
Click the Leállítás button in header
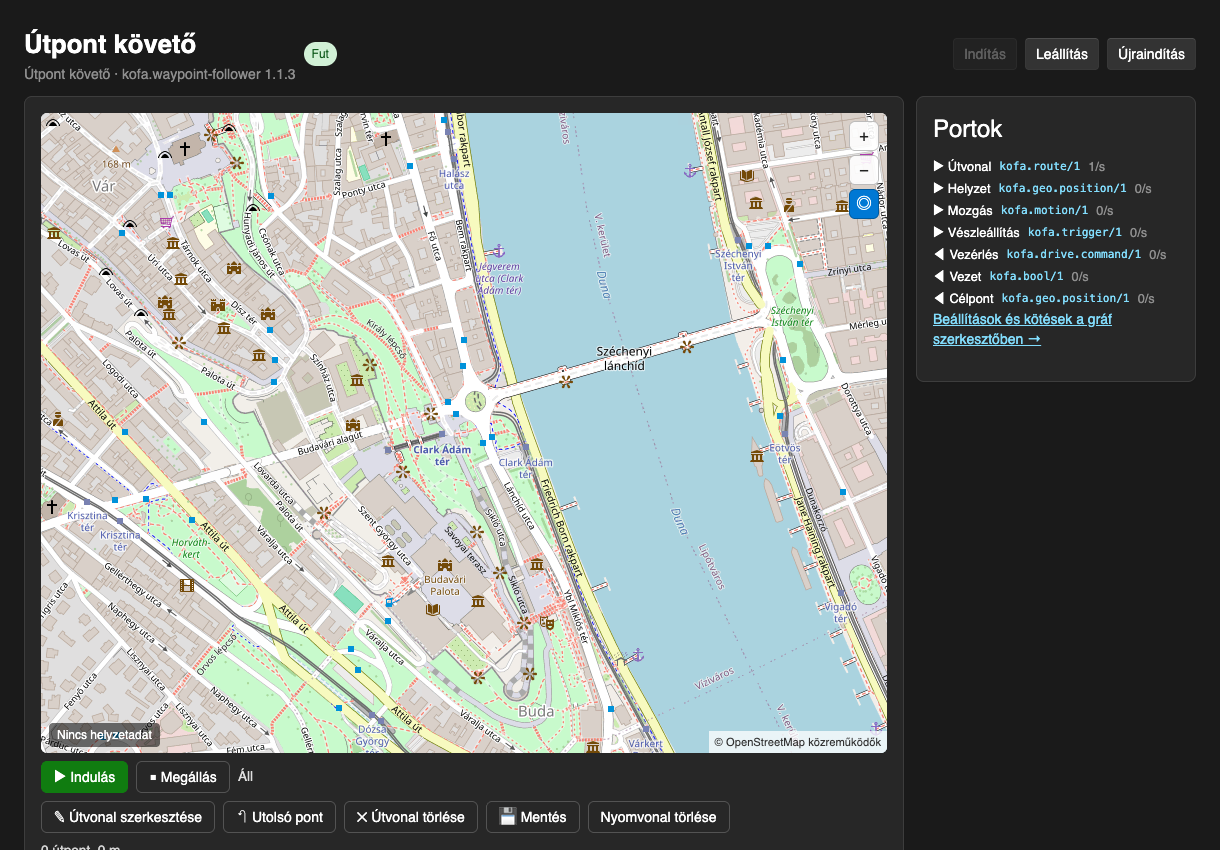coord(1062,54)
